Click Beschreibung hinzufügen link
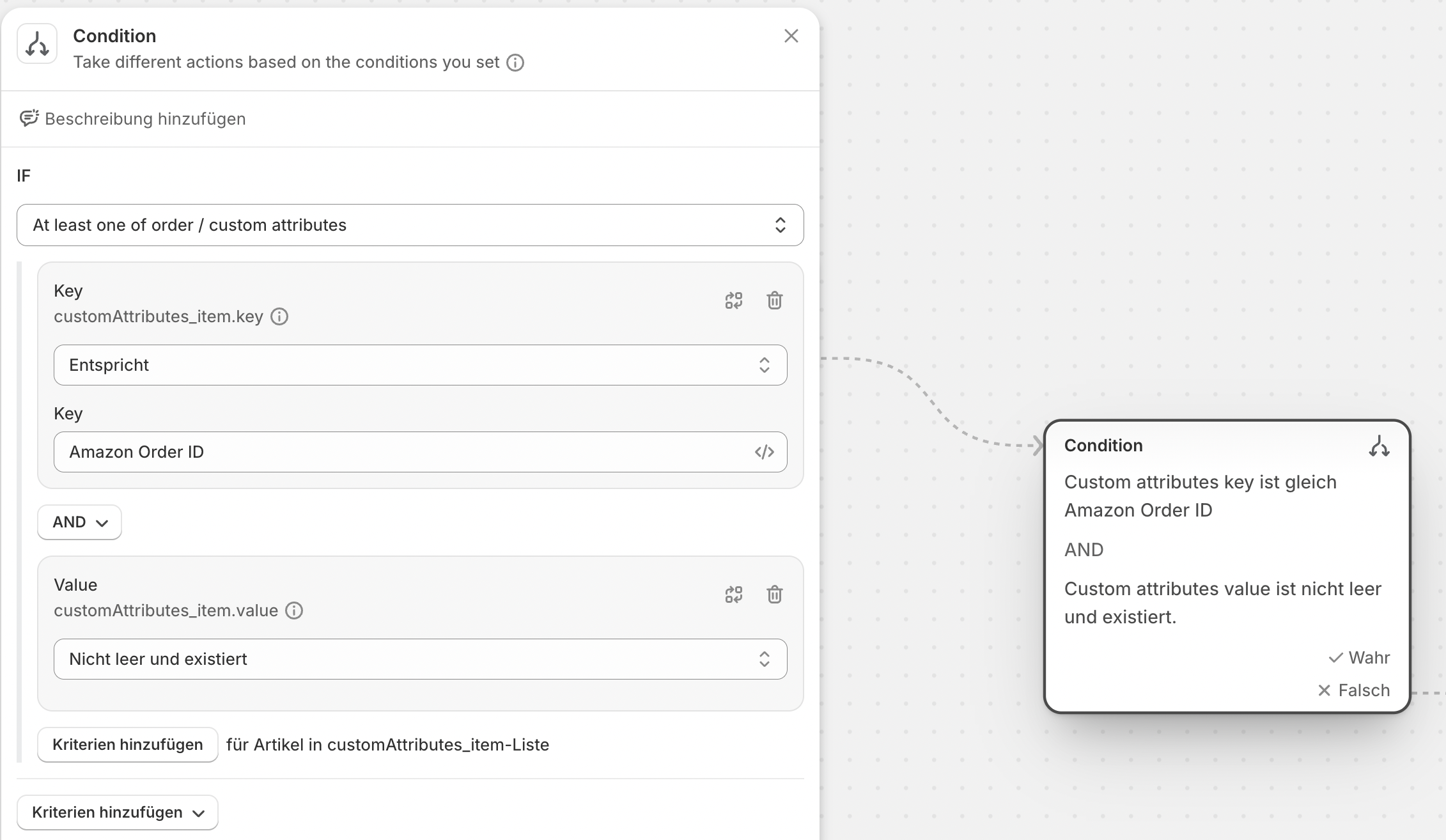This screenshot has height=840, width=1446. tap(145, 119)
